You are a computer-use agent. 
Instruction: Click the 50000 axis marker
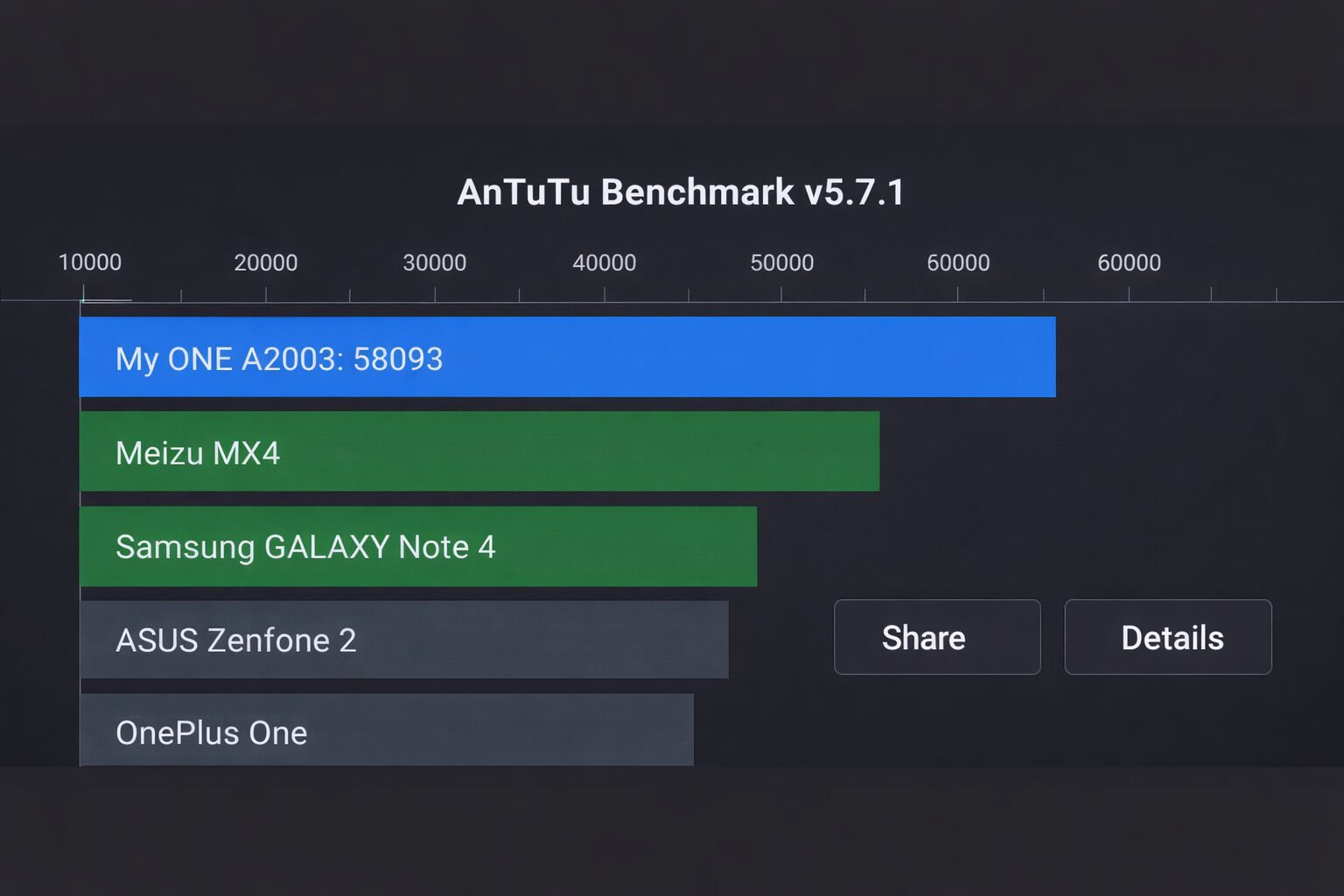pyautogui.click(x=783, y=262)
